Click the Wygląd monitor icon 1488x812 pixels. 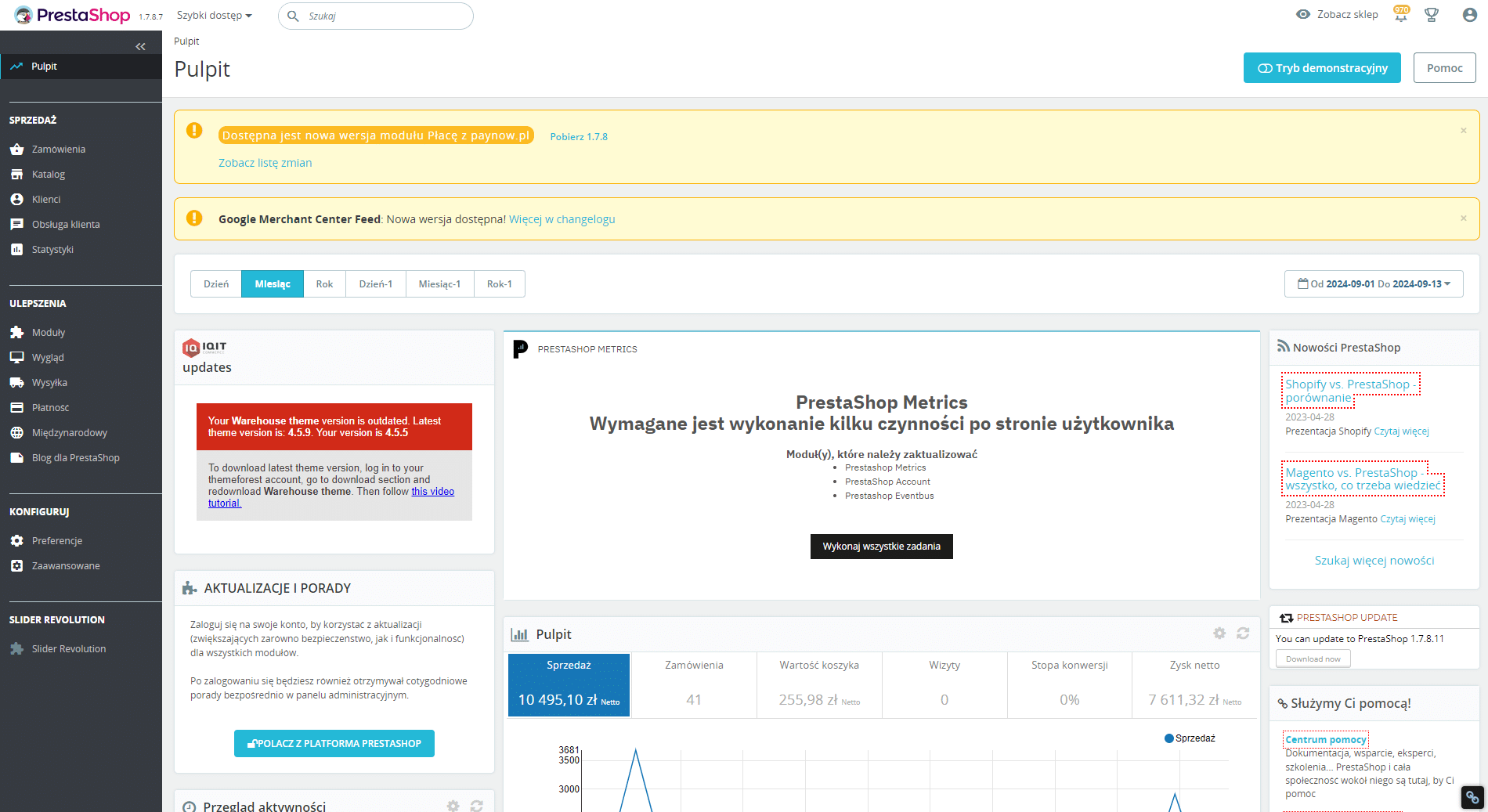pos(17,358)
